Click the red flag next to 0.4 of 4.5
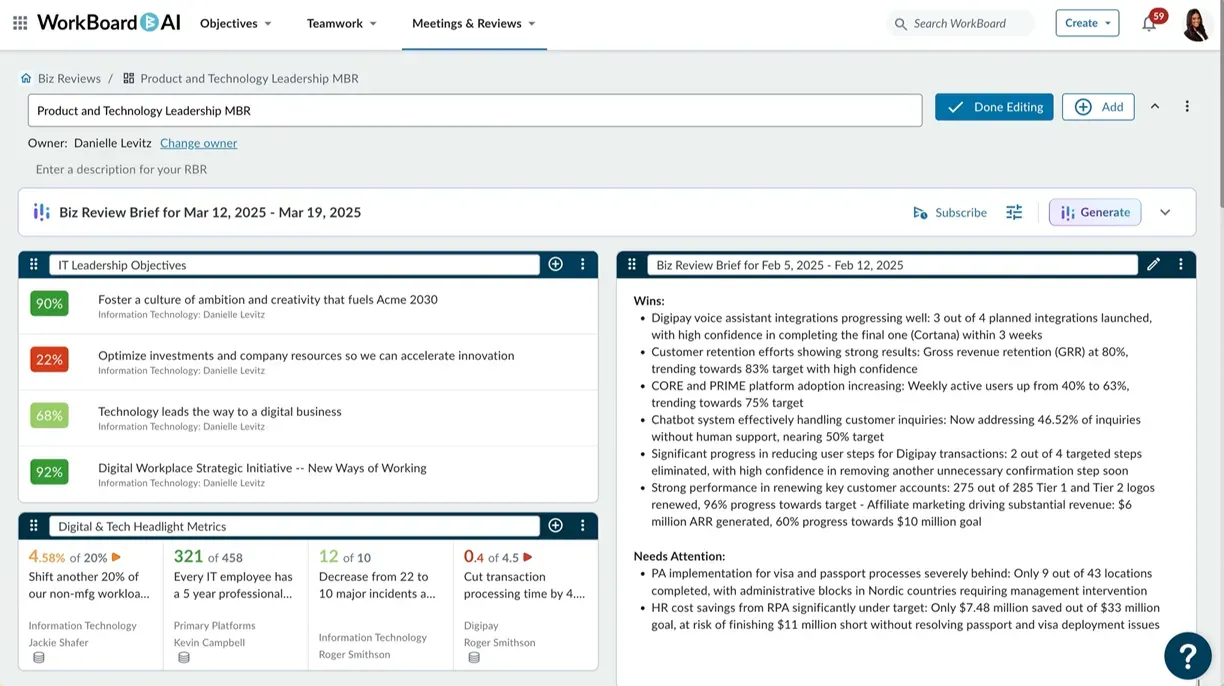This screenshot has height=686, width=1224. 528,557
